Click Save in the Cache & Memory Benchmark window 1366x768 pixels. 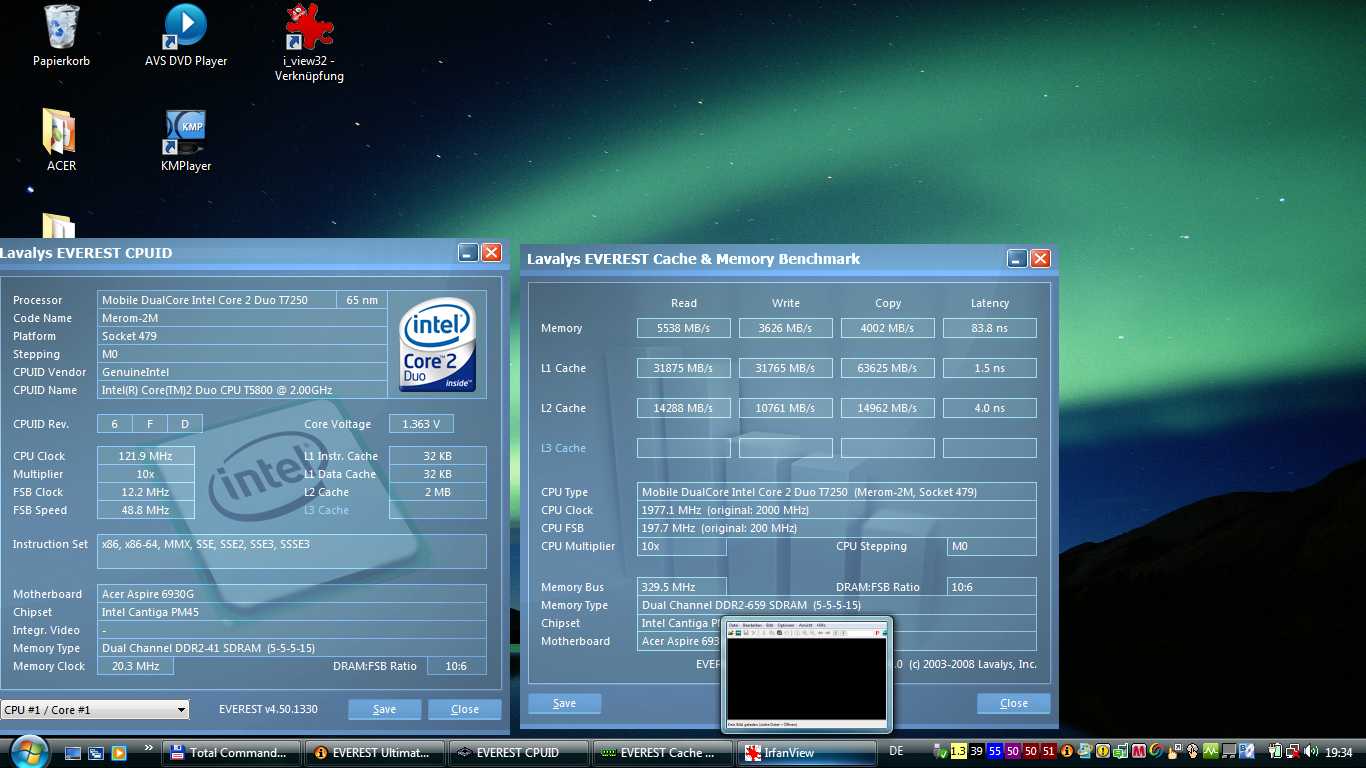(565, 703)
